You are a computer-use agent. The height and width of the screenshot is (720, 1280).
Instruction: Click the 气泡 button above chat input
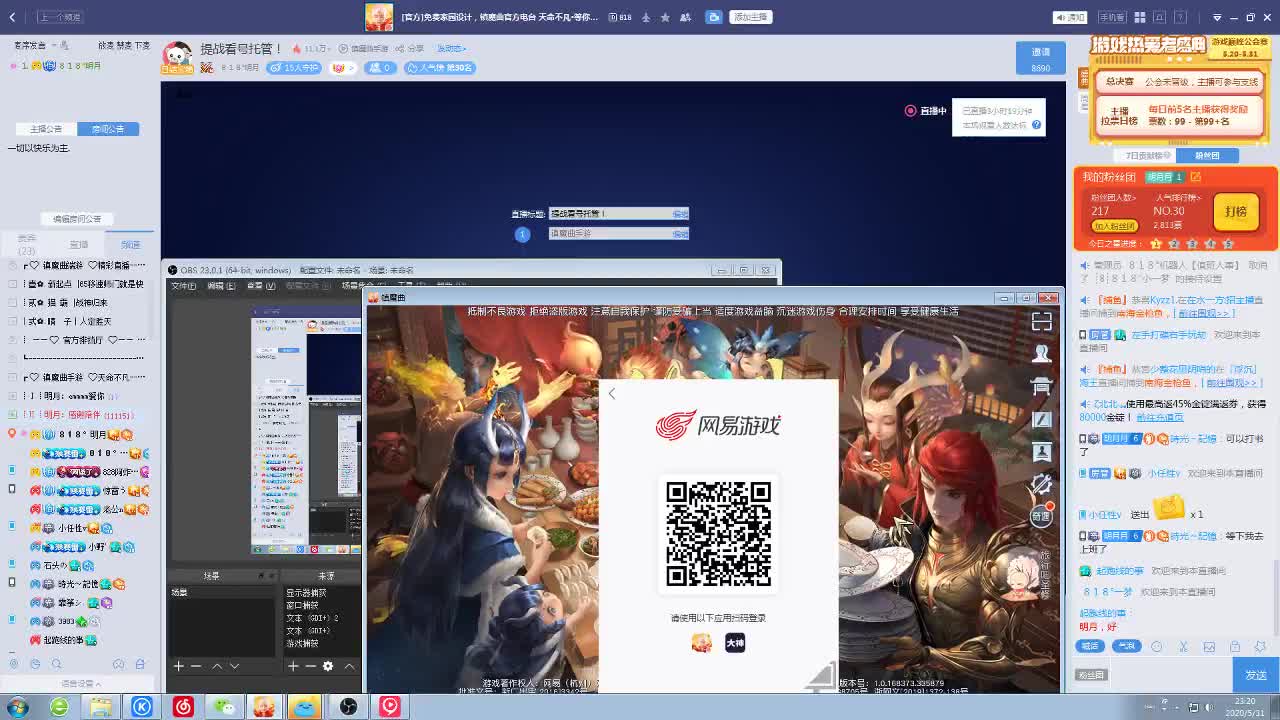pos(1127,646)
